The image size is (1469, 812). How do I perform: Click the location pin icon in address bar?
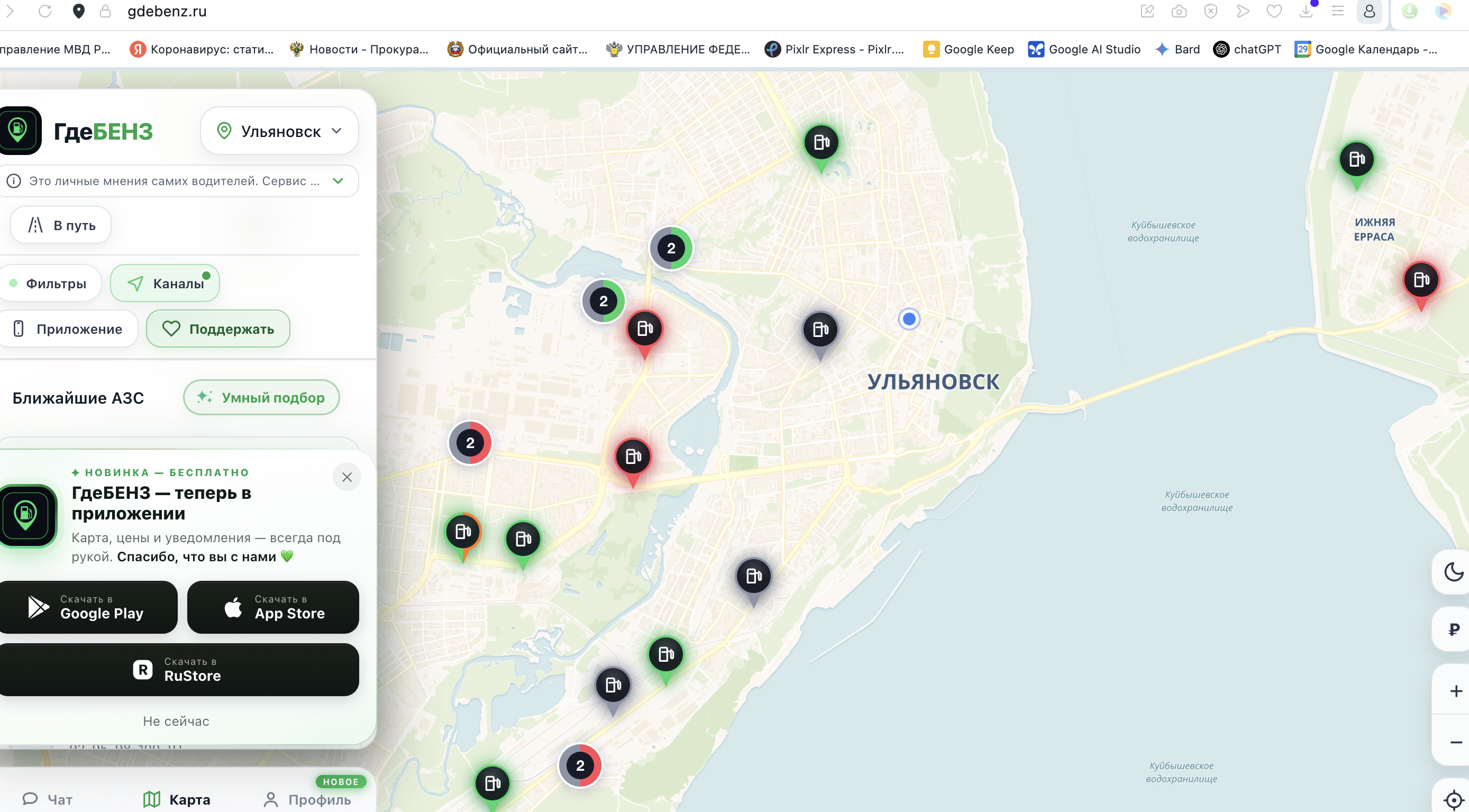[x=79, y=12]
